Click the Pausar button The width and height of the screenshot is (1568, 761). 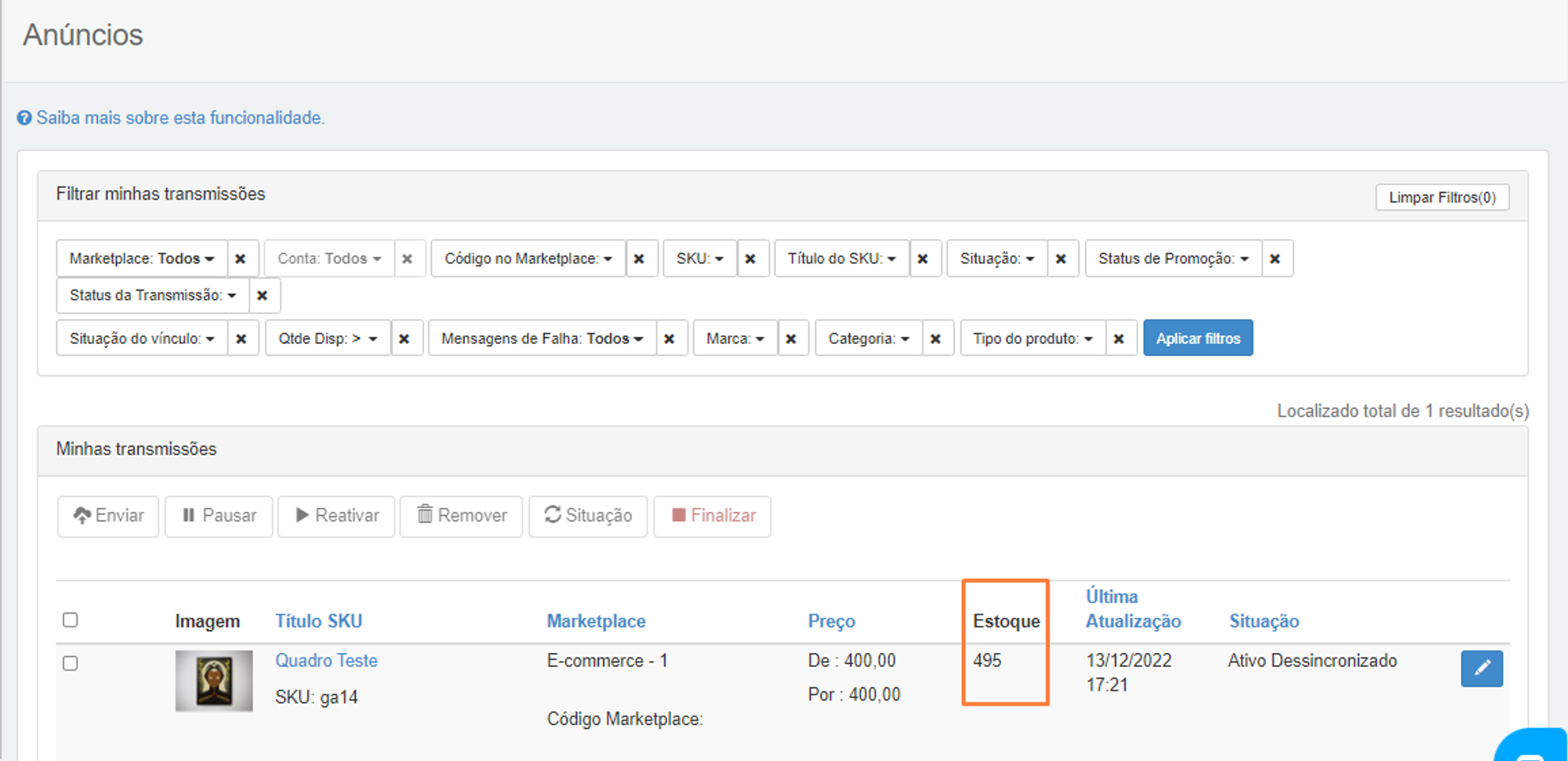(x=219, y=516)
